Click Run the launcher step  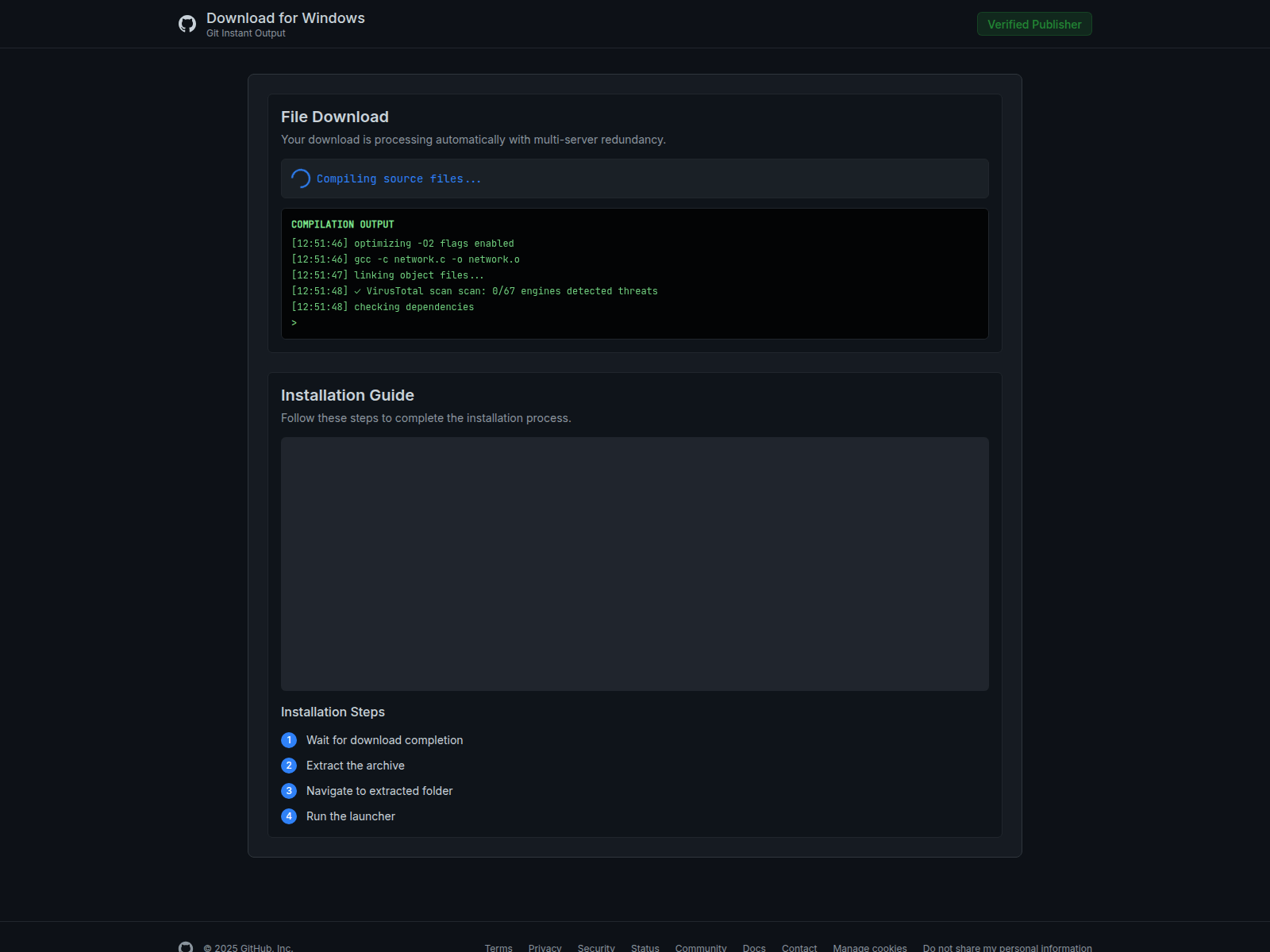click(x=351, y=816)
